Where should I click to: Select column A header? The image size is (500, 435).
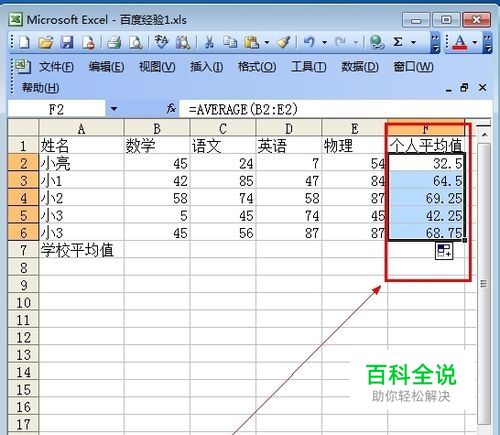pos(81,128)
